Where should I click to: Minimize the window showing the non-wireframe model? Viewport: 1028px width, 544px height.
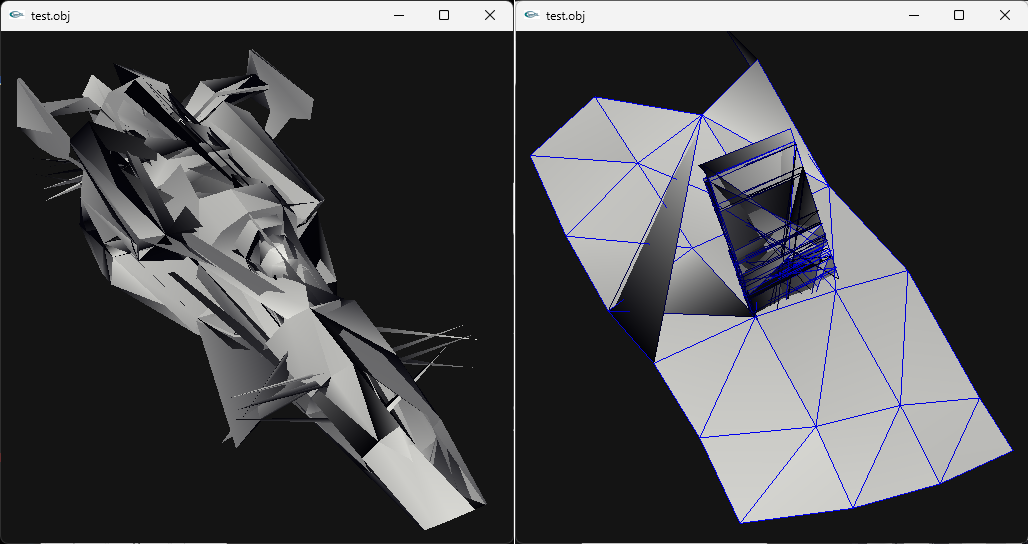(x=398, y=15)
